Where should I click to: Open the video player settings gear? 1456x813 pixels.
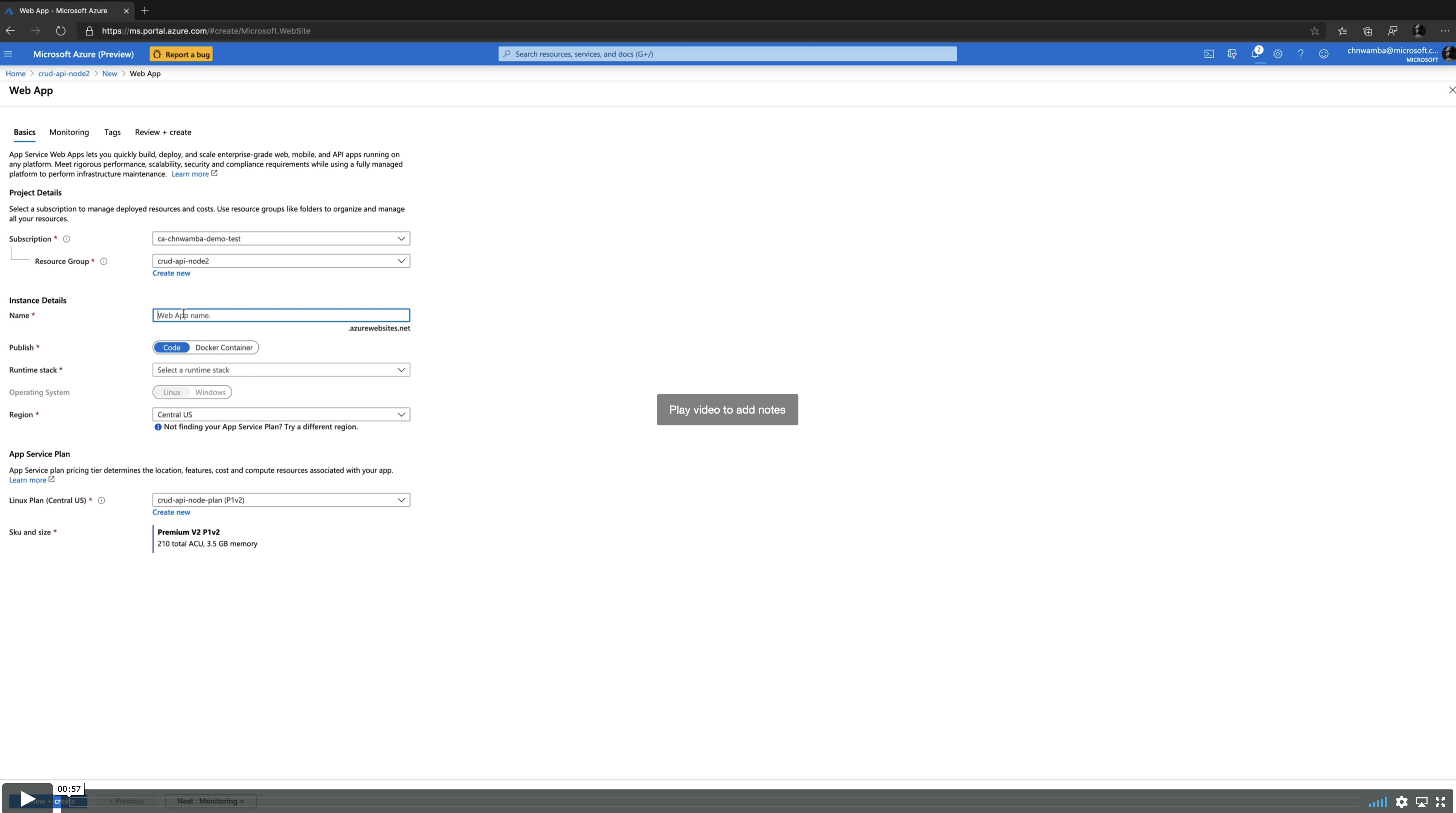1402,802
